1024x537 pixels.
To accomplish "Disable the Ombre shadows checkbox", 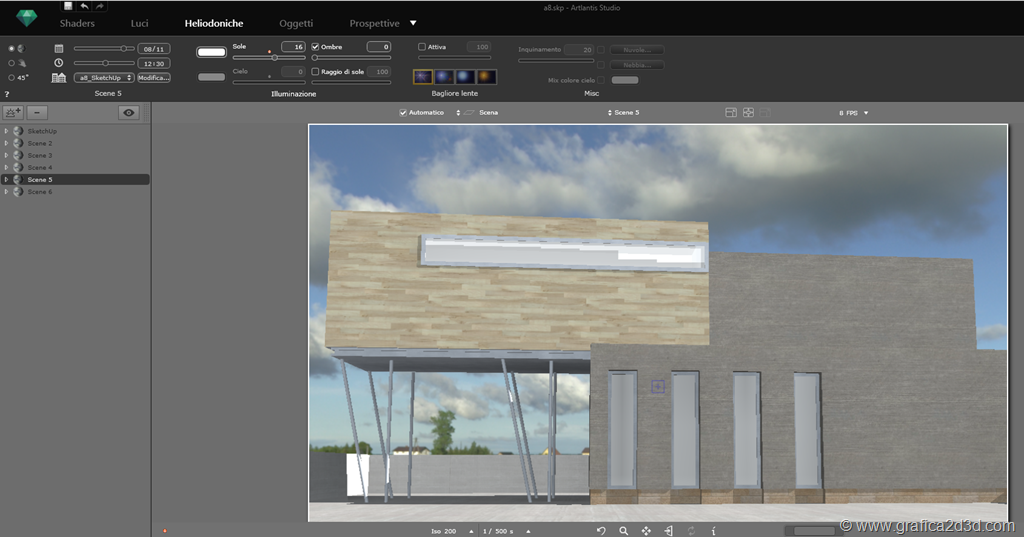I will point(316,47).
